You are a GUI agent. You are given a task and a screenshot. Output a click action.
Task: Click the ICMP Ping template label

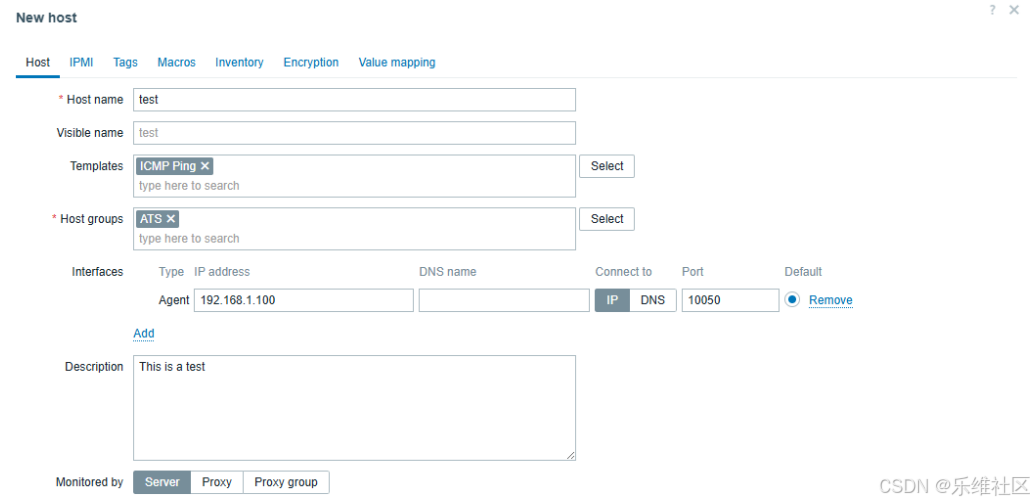168,166
